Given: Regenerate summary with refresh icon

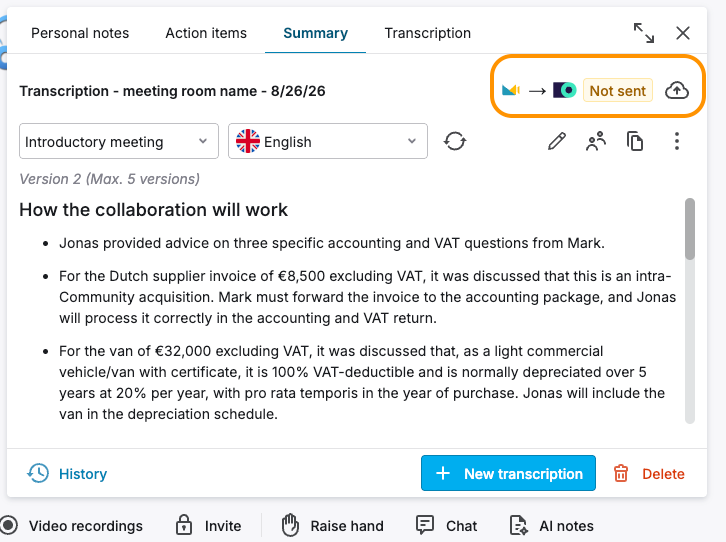Looking at the screenshot, I should pyautogui.click(x=455, y=141).
